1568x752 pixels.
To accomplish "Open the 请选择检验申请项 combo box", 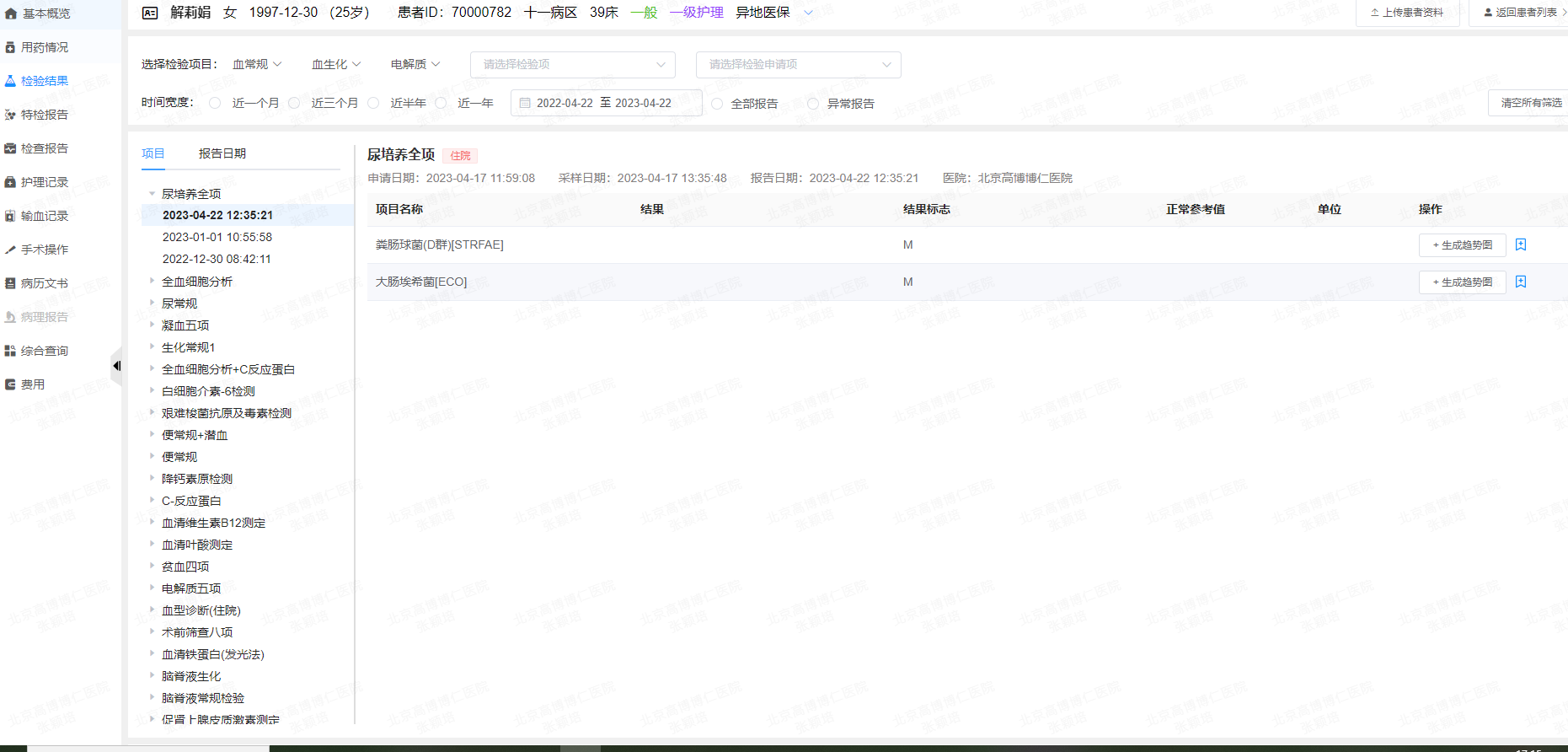I will [x=799, y=64].
